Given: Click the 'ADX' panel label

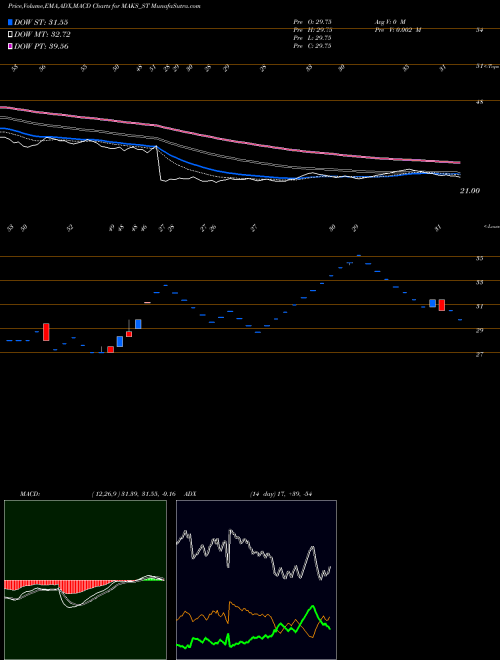Looking at the screenshot, I should coord(191,494).
